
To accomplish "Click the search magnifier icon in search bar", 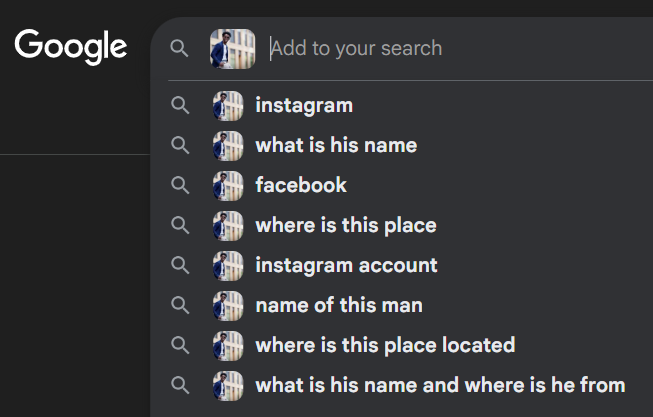I will point(180,48).
